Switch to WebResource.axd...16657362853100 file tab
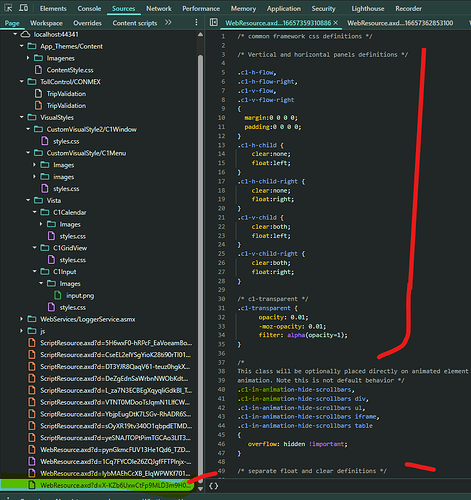 pos(400,23)
